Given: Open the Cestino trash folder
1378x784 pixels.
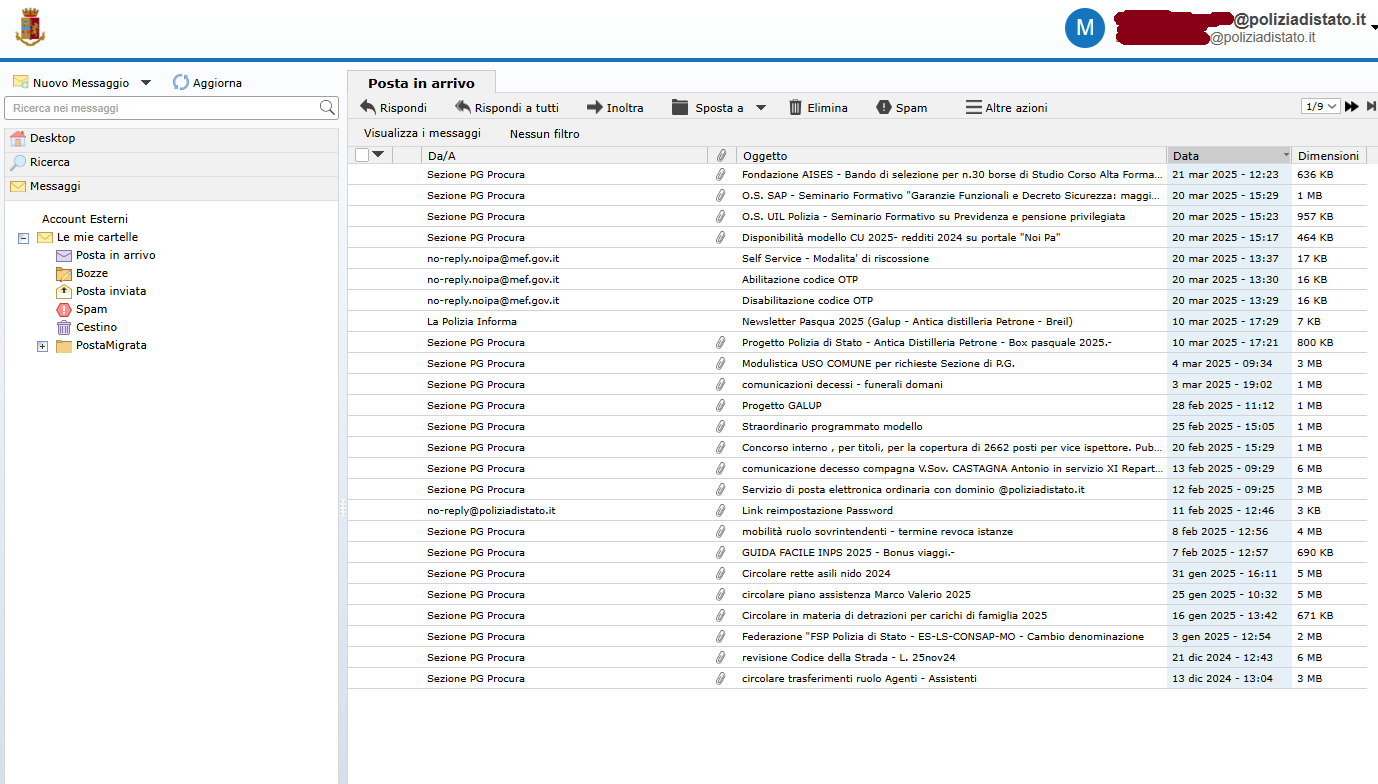Looking at the screenshot, I should tap(96, 327).
